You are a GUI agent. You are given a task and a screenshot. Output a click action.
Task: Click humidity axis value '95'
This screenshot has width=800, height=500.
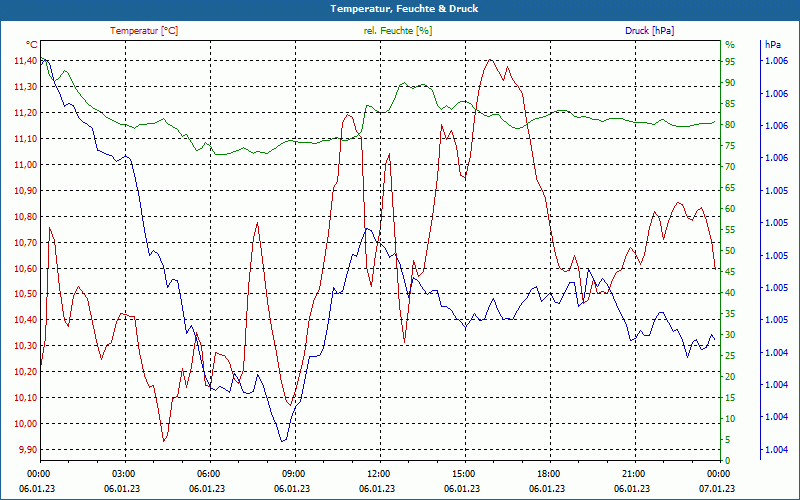730,62
